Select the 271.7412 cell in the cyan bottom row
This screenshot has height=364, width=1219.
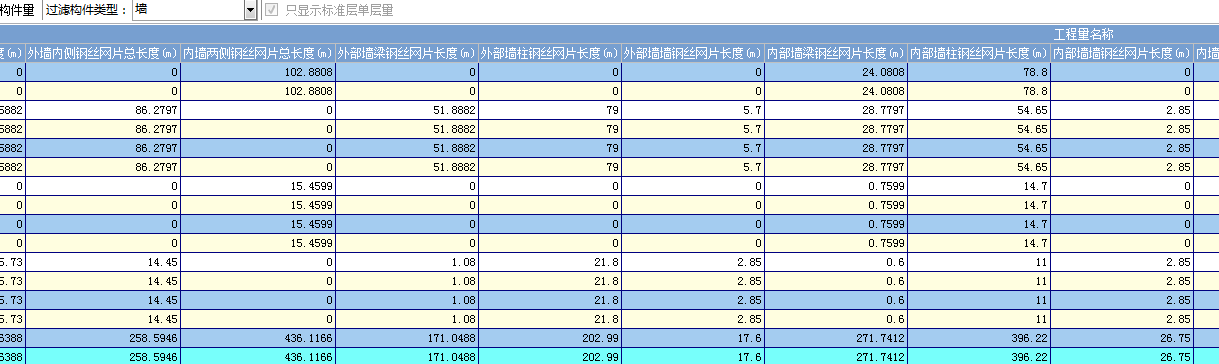coord(837,356)
